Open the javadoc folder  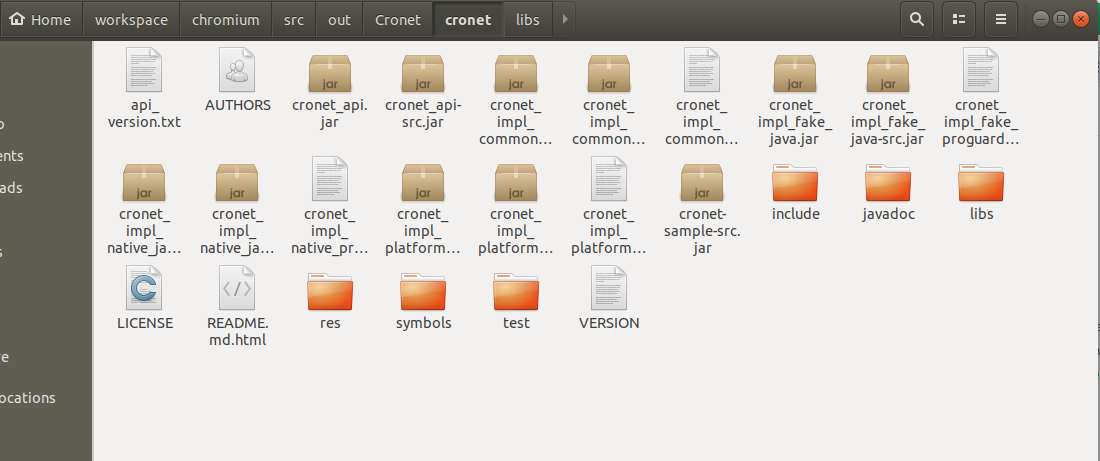[888, 183]
